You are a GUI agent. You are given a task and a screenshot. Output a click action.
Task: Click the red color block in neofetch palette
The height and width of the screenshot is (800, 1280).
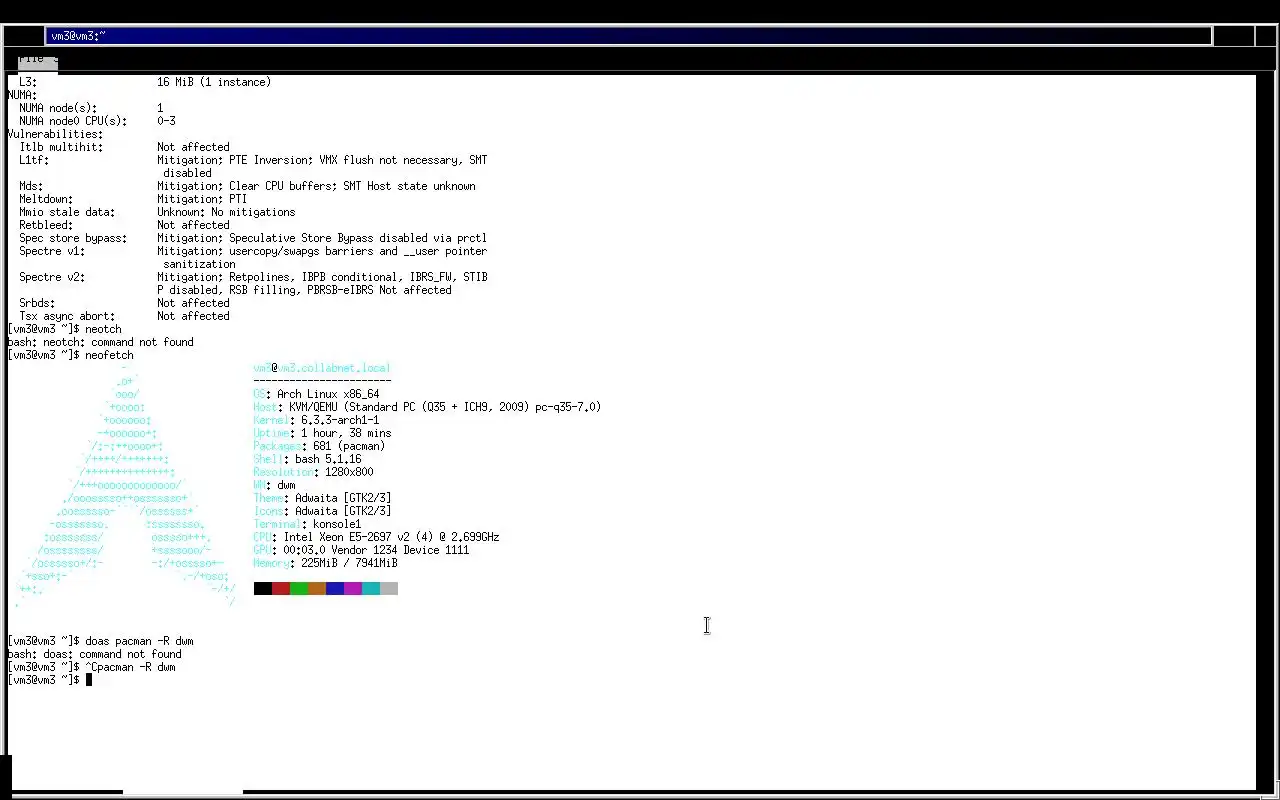(281, 589)
